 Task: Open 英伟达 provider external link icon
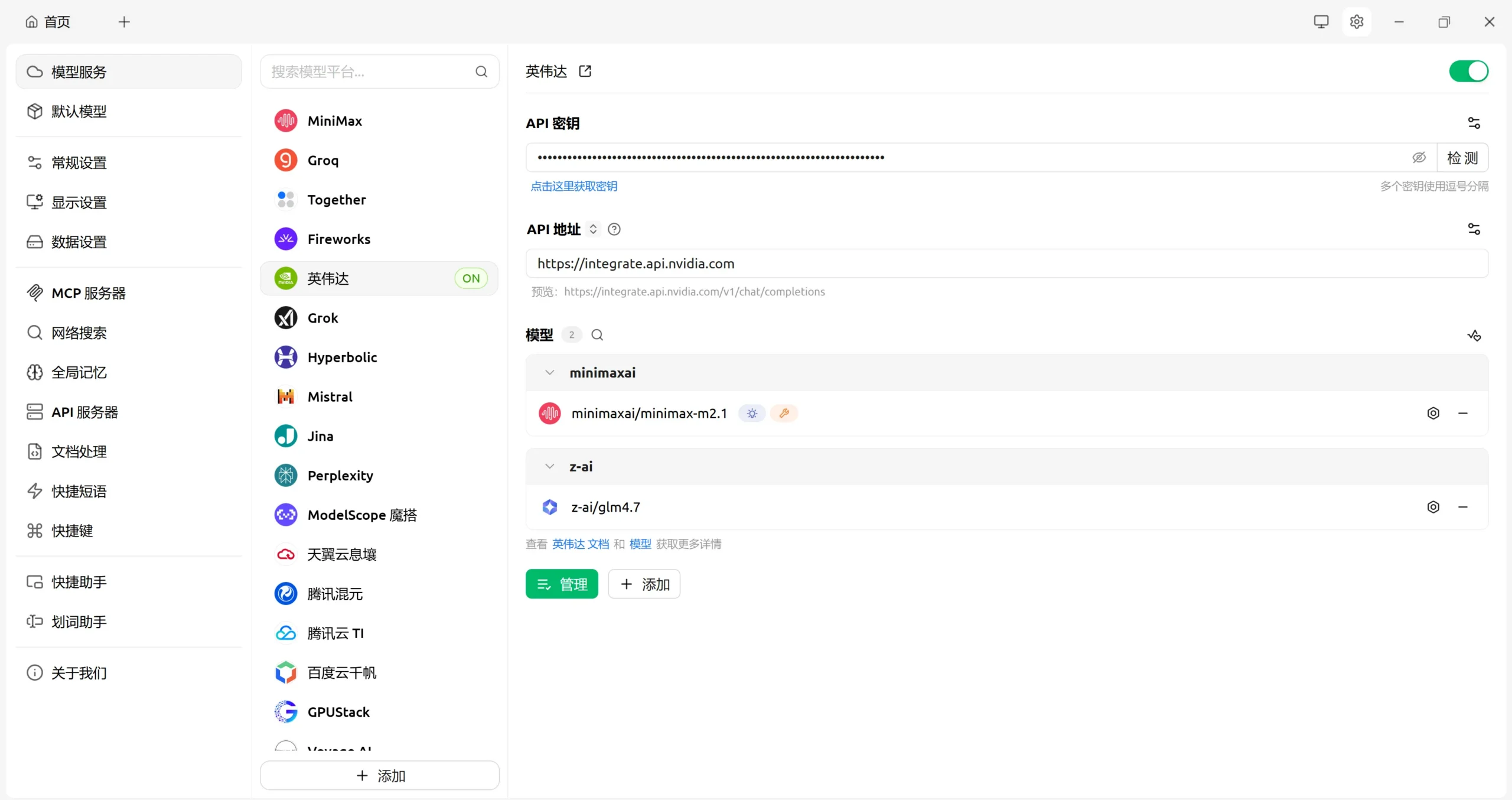click(x=585, y=71)
